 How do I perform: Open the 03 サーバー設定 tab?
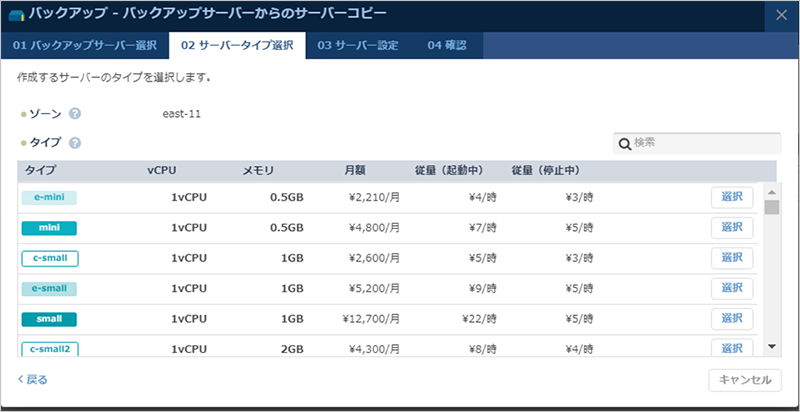point(358,45)
